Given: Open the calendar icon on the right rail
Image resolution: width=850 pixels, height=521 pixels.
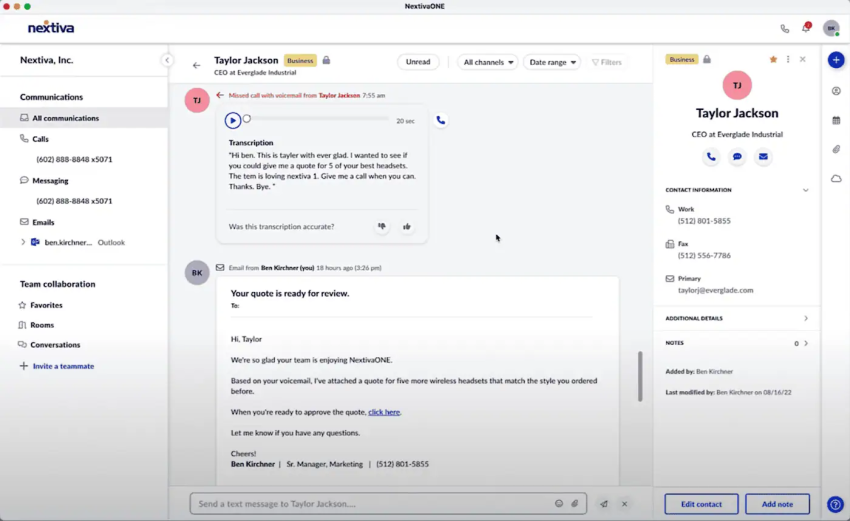Looking at the screenshot, I should click(x=836, y=120).
